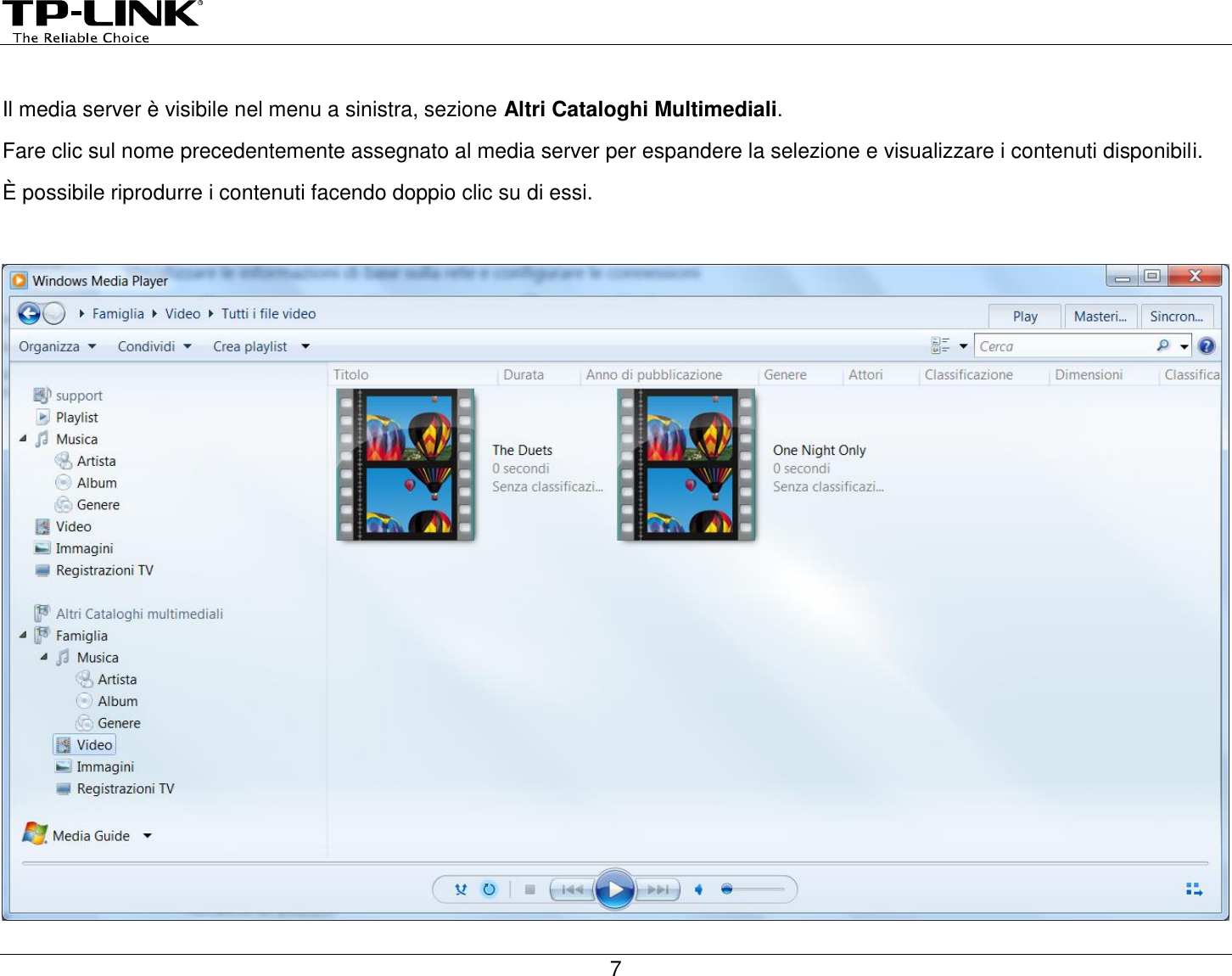The height and width of the screenshot is (976, 1232).
Task: Skip to next track
Action: 658,889
